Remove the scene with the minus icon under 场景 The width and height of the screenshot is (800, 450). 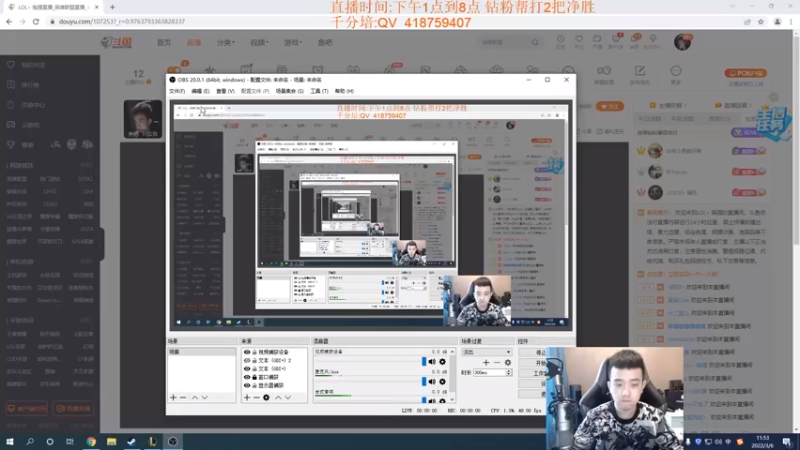click(x=183, y=397)
